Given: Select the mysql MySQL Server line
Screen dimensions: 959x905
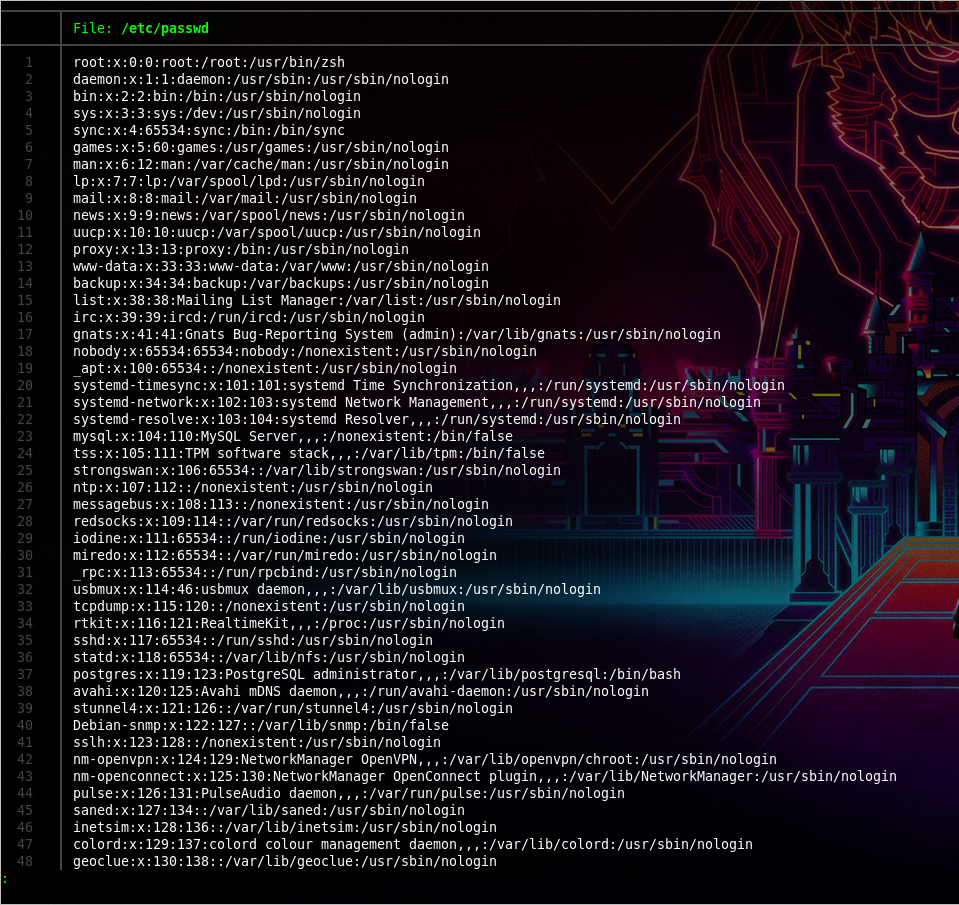Looking at the screenshot, I should (292, 436).
